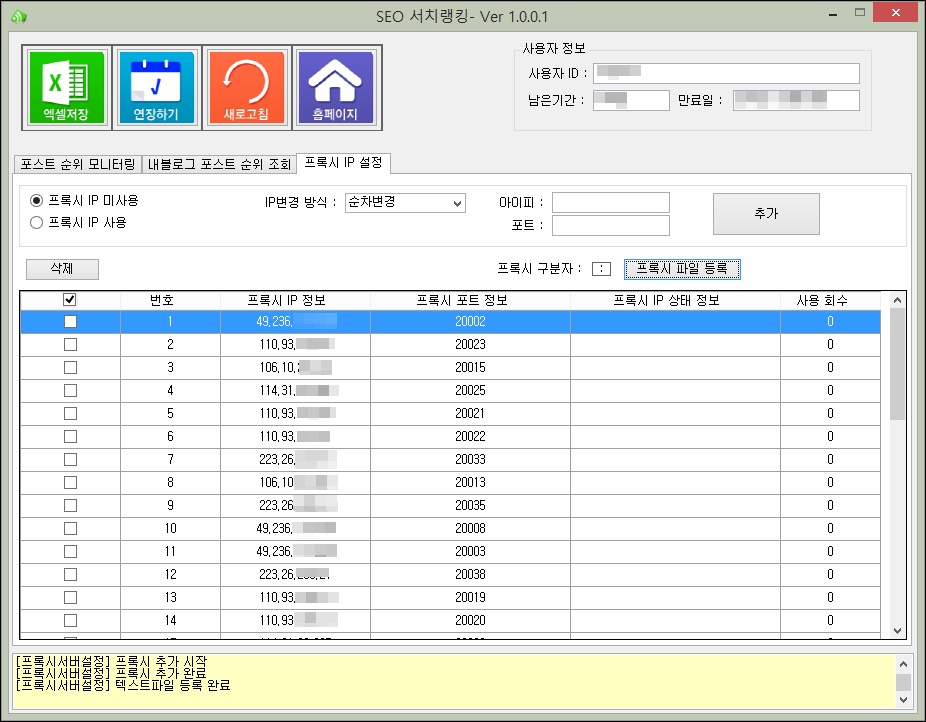926x722 pixels.
Task: Focus the 포트 input field
Action: pyautogui.click(x=610, y=226)
